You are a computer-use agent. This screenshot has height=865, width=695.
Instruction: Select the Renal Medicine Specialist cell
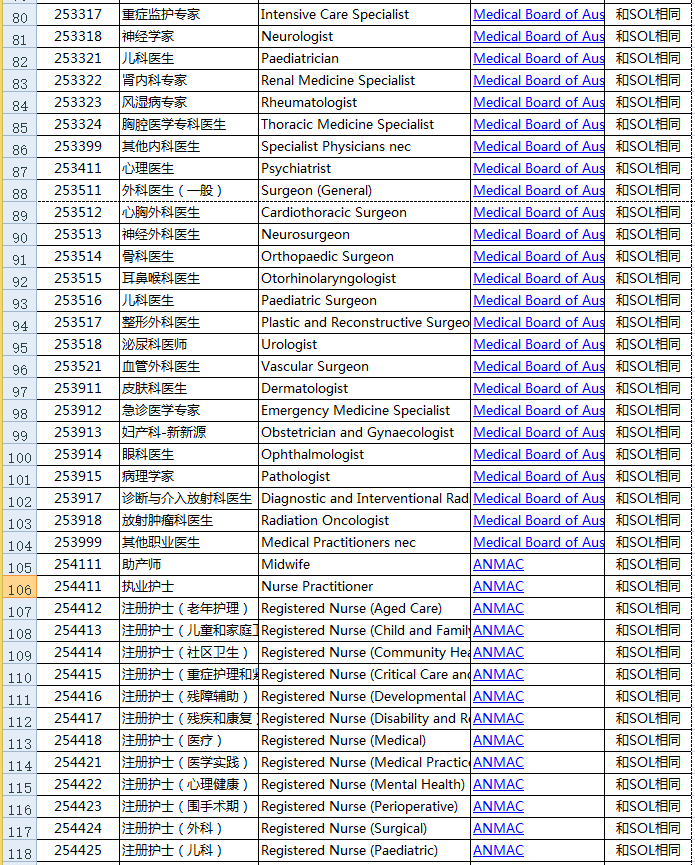(364, 81)
